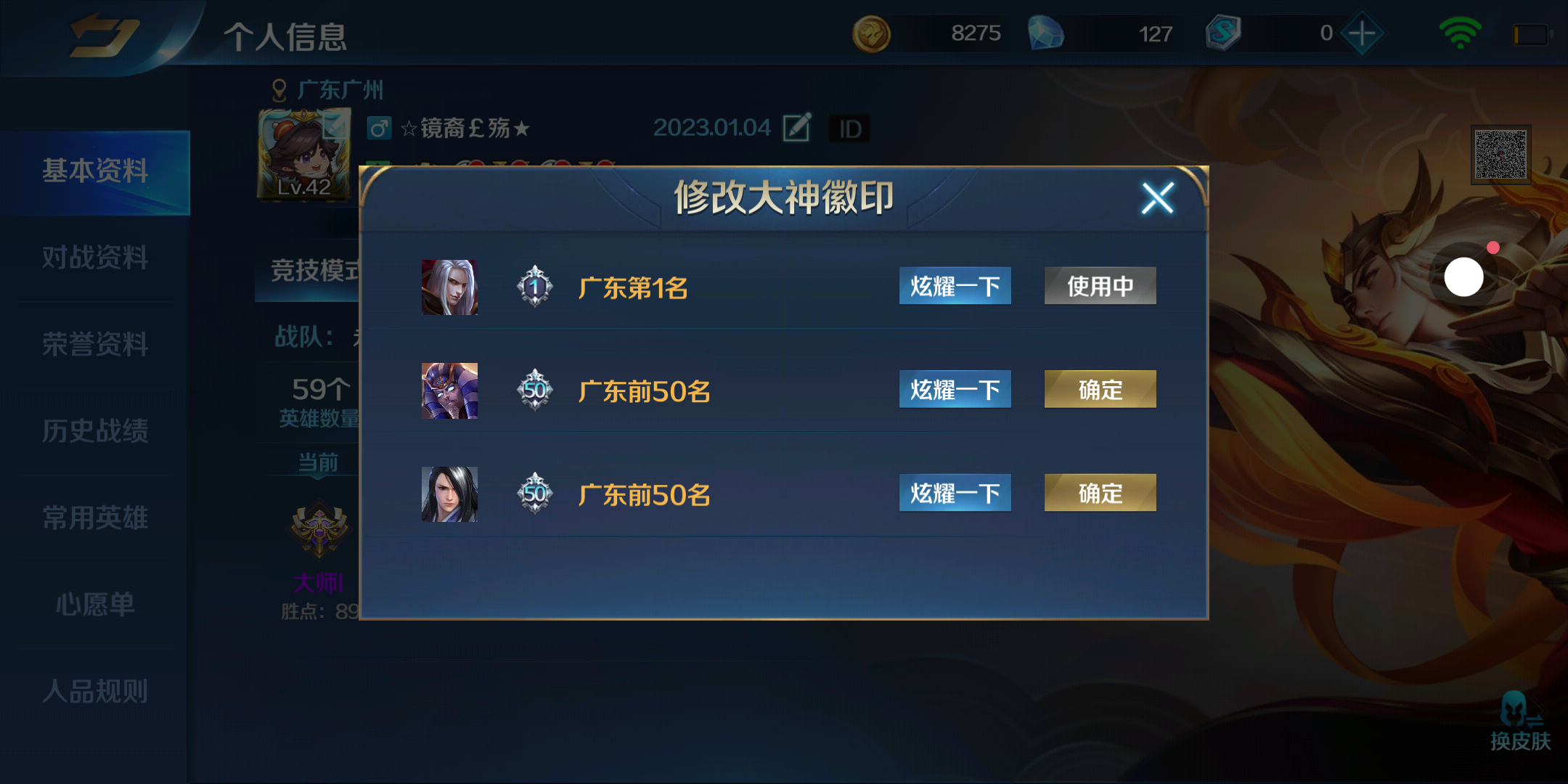The image size is (1568, 784).
Task: Close the 修改大神徽印 dialog
Action: (1157, 198)
